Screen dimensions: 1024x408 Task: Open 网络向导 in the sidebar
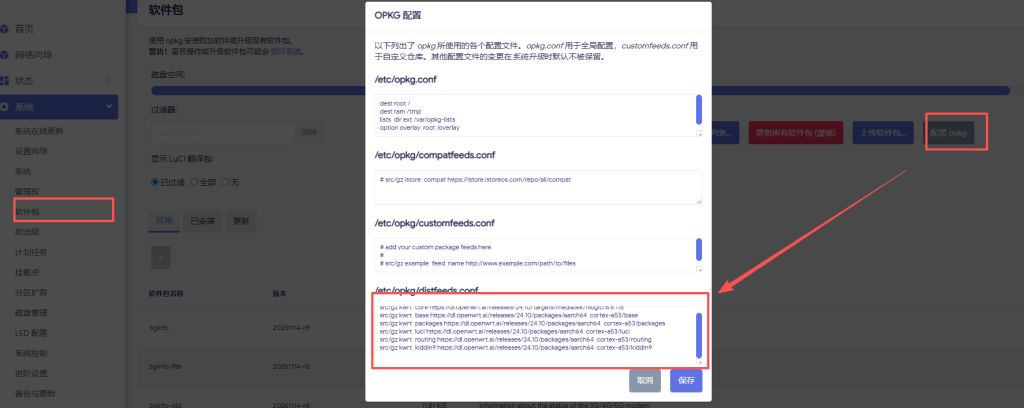pyautogui.click(x=33, y=55)
